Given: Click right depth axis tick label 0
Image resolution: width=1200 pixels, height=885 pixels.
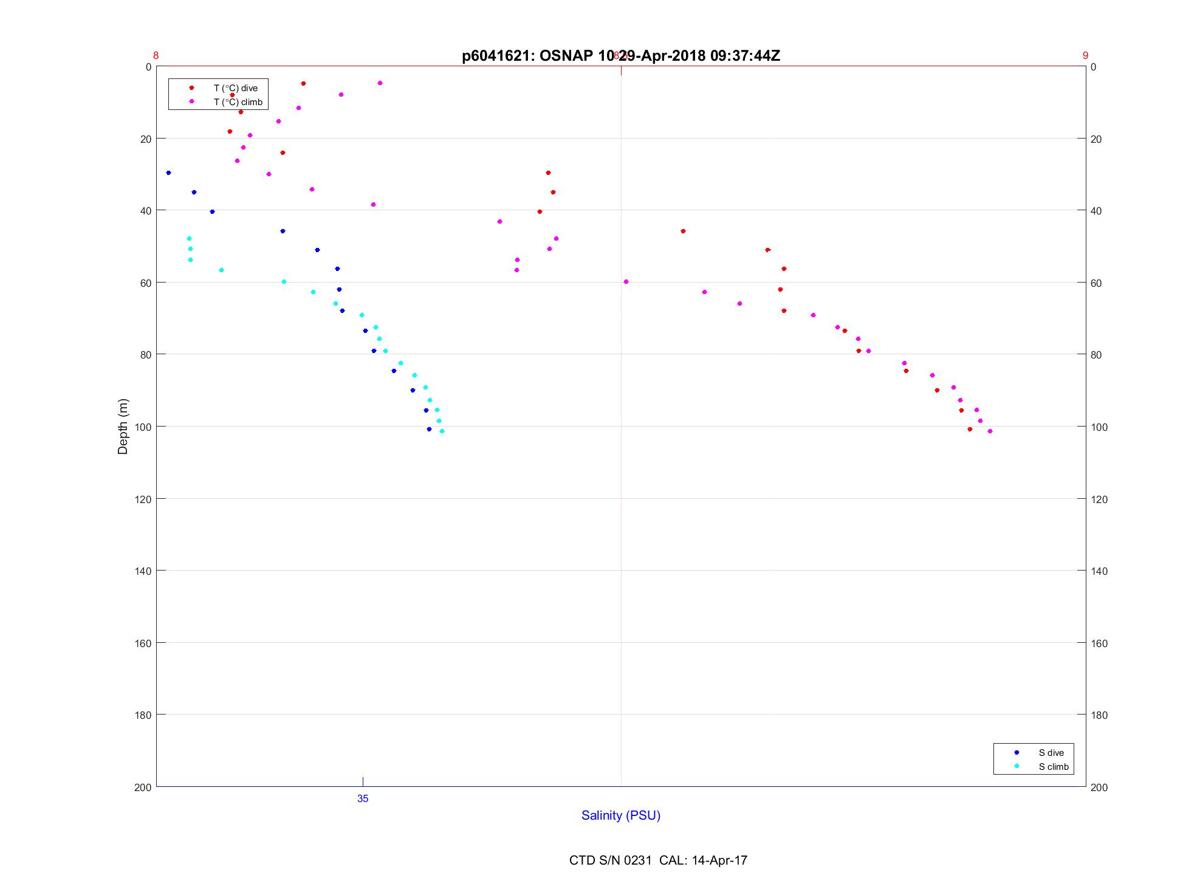Looking at the screenshot, I should [x=1094, y=67].
